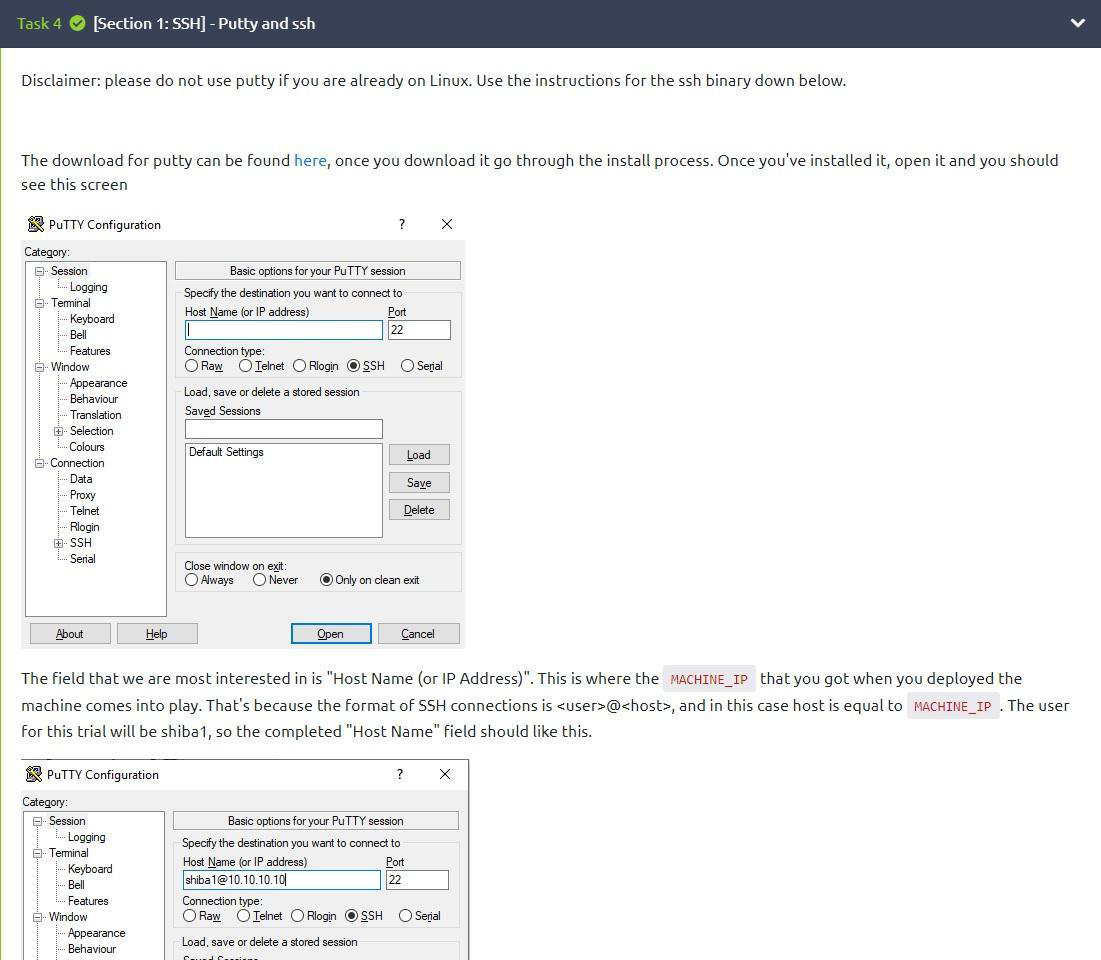Viewport: 1101px width, 960px height.
Task: Close the first PuTTY Configuration window with X
Action: [447, 224]
